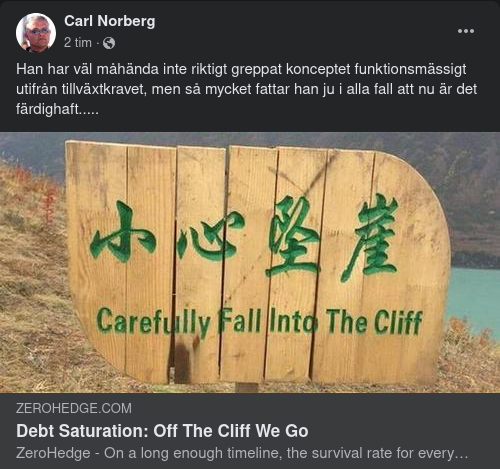Open the three-dot post options menu
Viewport: 500px width, 469px height.
point(466,31)
